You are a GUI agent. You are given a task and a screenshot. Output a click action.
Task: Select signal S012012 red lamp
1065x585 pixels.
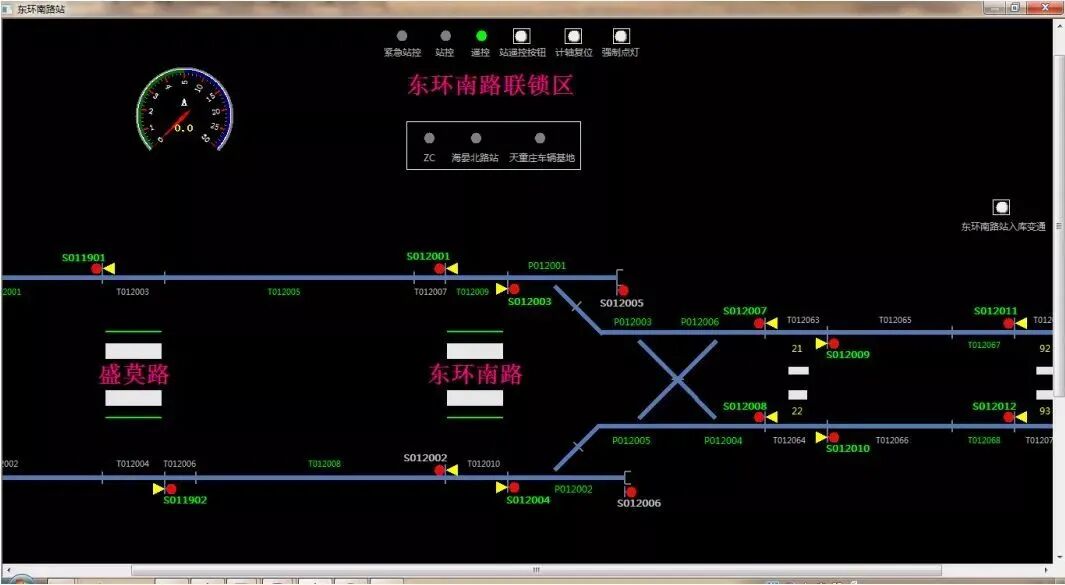(x=1009, y=417)
